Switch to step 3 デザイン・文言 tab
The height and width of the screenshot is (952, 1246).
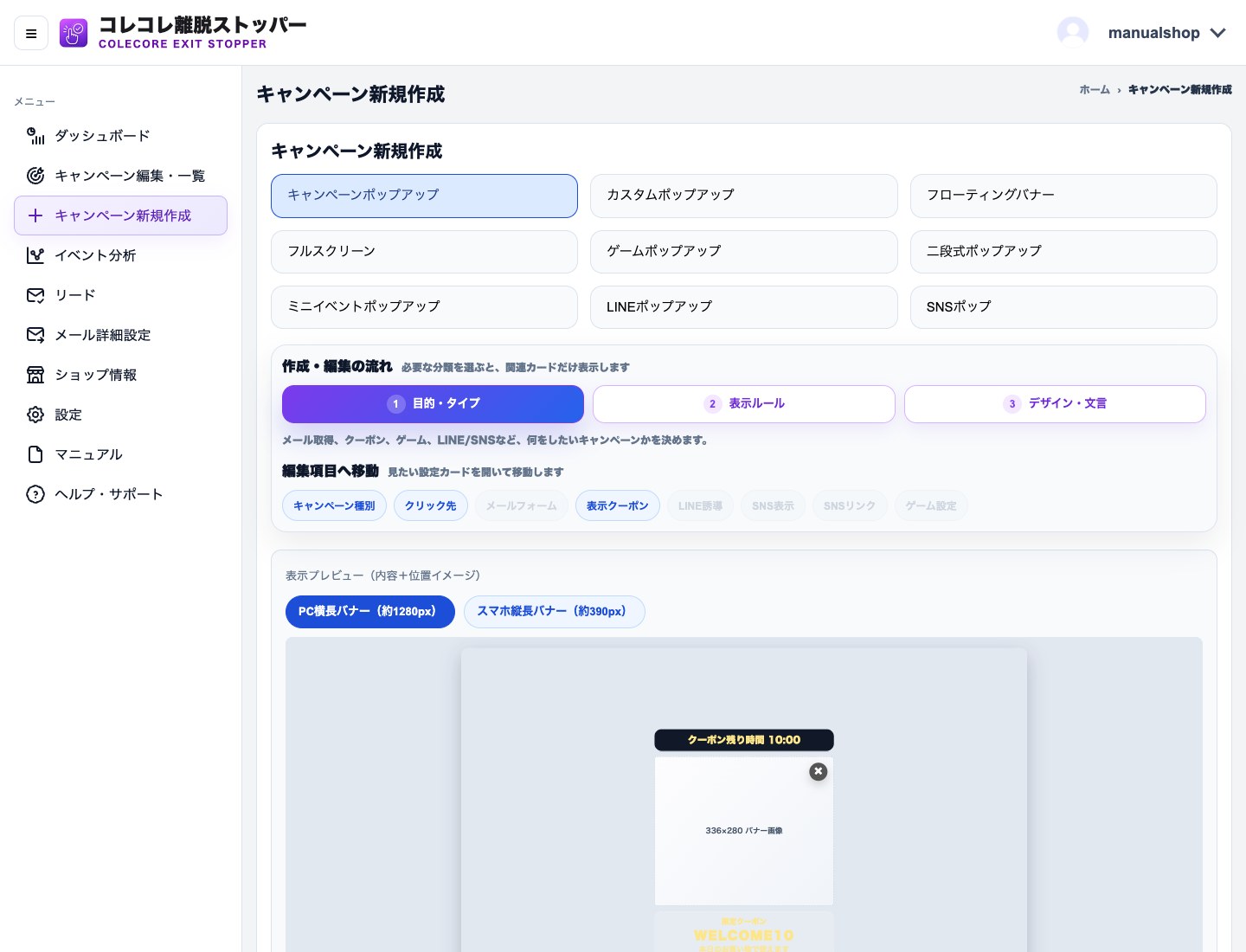coord(1055,404)
